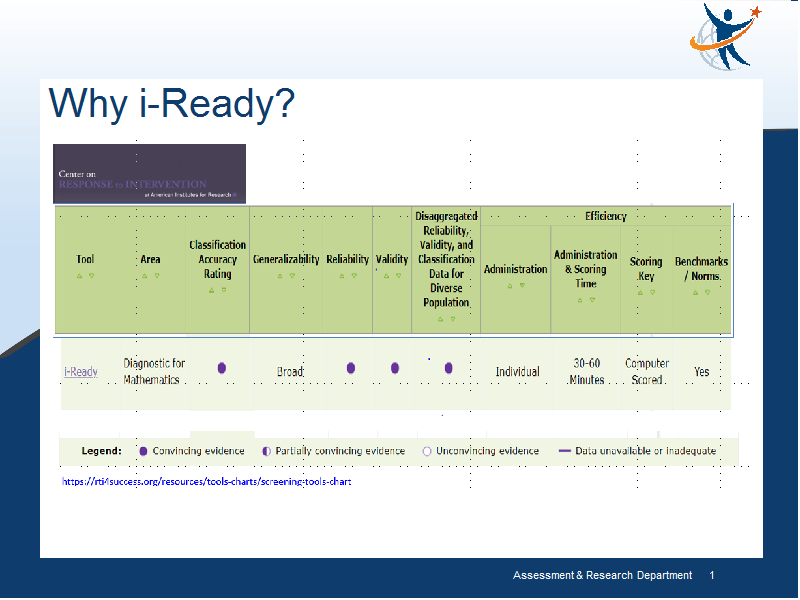Open the i-Ready link in the table
800x600 pixels.
pyautogui.click(x=81, y=372)
